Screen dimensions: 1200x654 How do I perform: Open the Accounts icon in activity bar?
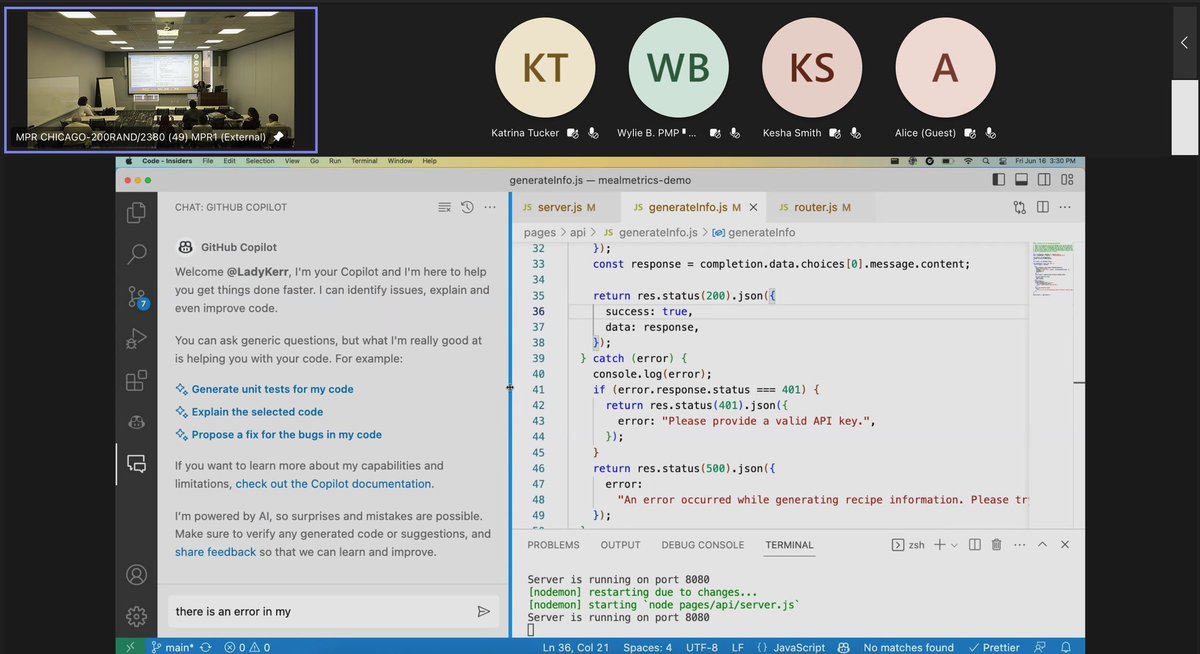click(x=136, y=575)
